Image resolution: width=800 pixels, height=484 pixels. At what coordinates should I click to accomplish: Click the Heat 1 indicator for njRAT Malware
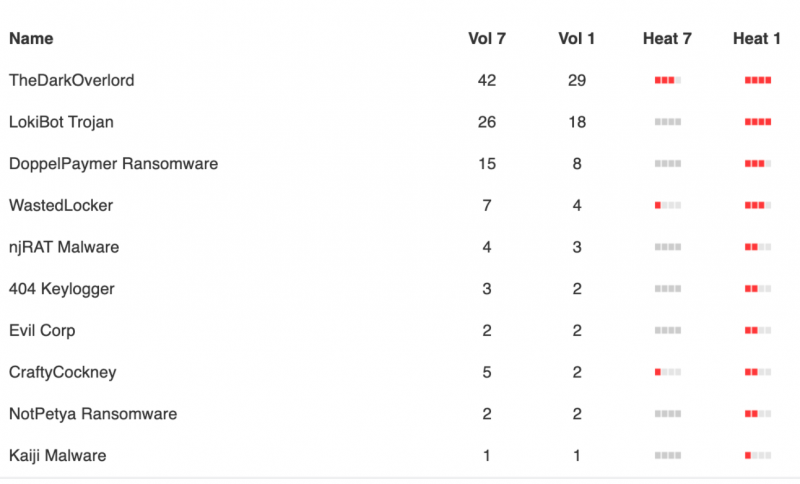758,247
